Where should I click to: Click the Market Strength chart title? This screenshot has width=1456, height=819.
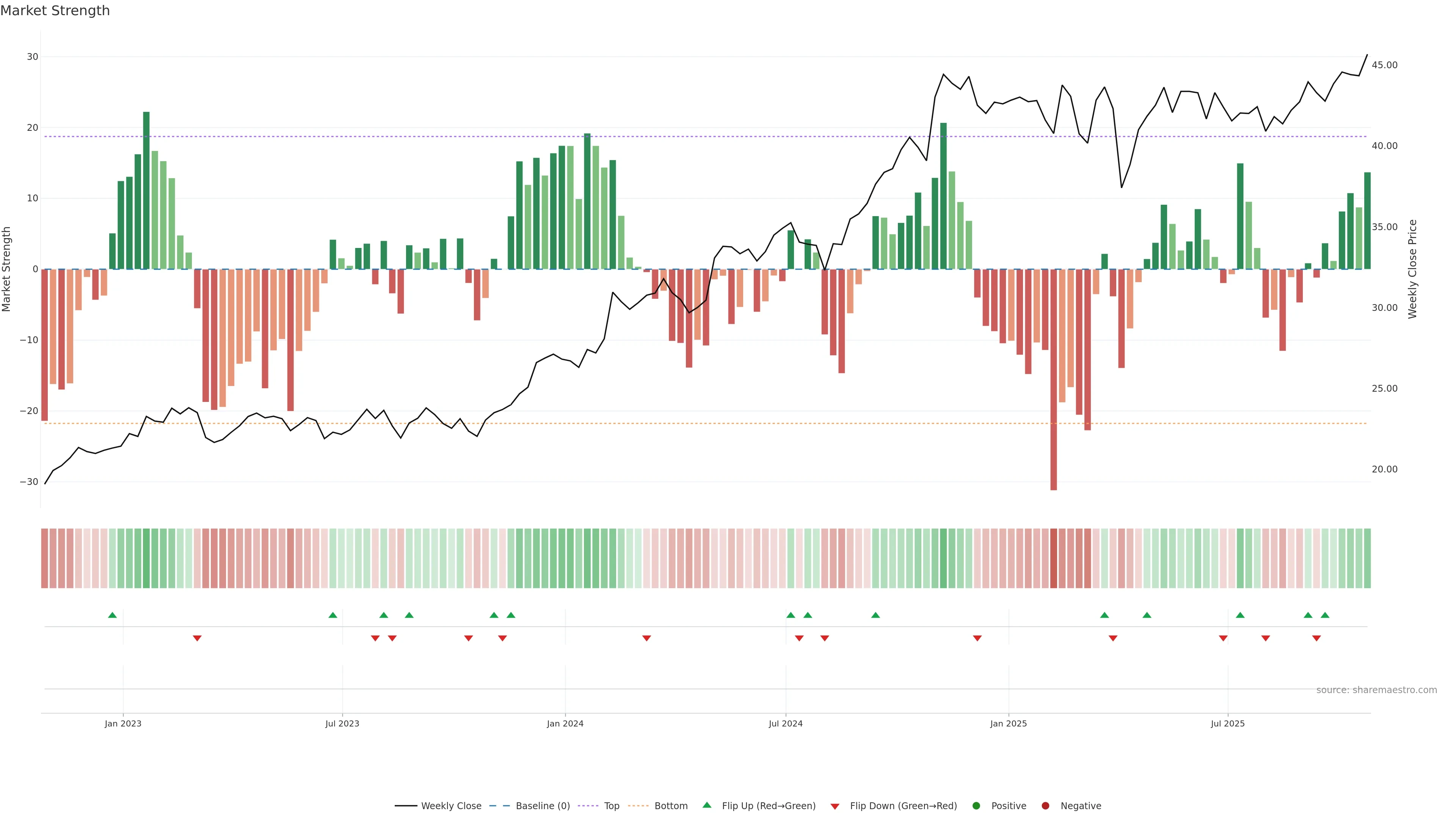[55, 11]
